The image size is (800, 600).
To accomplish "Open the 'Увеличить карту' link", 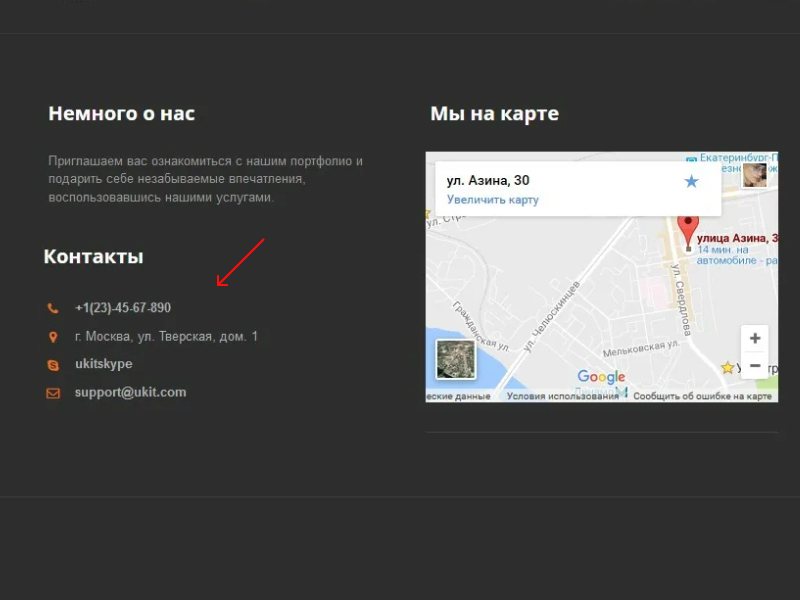I will 492,200.
